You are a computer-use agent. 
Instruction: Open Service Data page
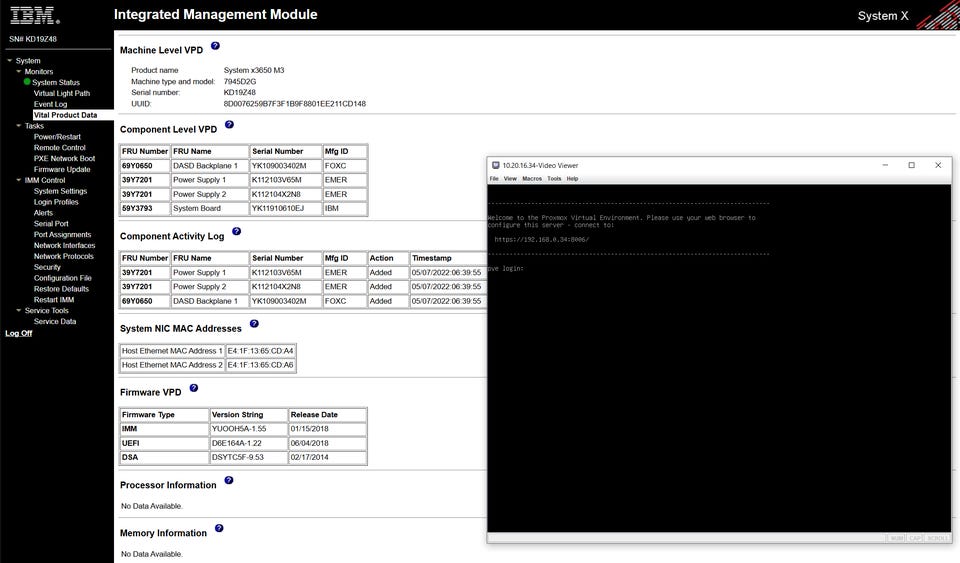pos(55,322)
